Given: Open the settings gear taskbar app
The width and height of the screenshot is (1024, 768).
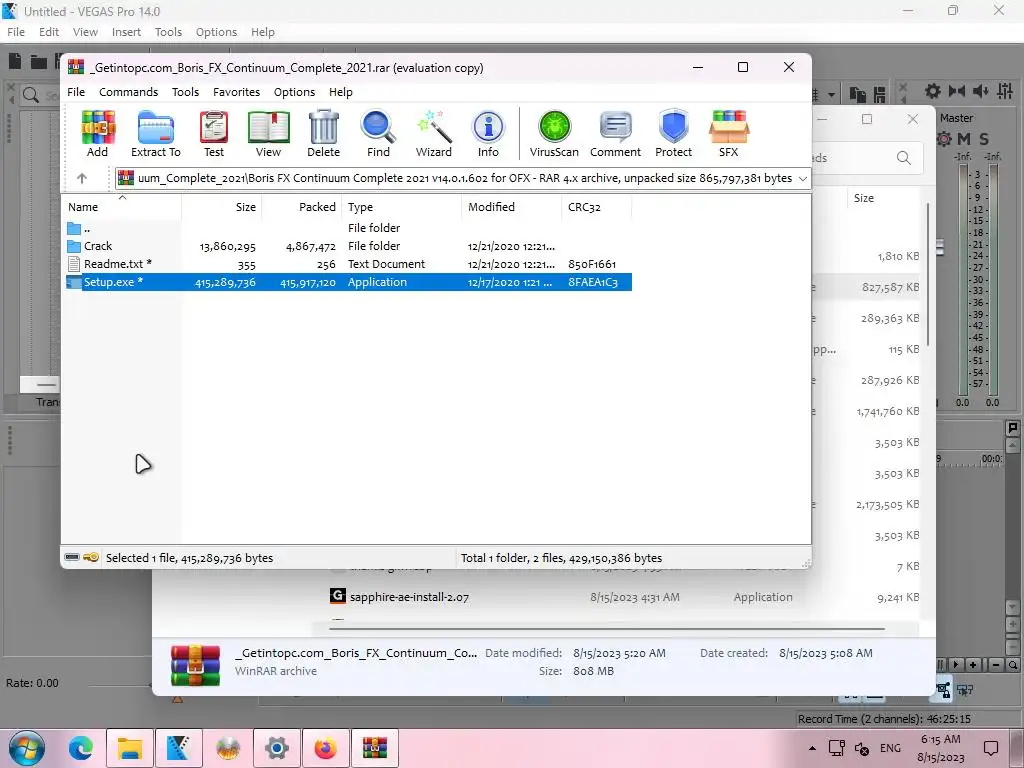Looking at the screenshot, I should coord(276,748).
